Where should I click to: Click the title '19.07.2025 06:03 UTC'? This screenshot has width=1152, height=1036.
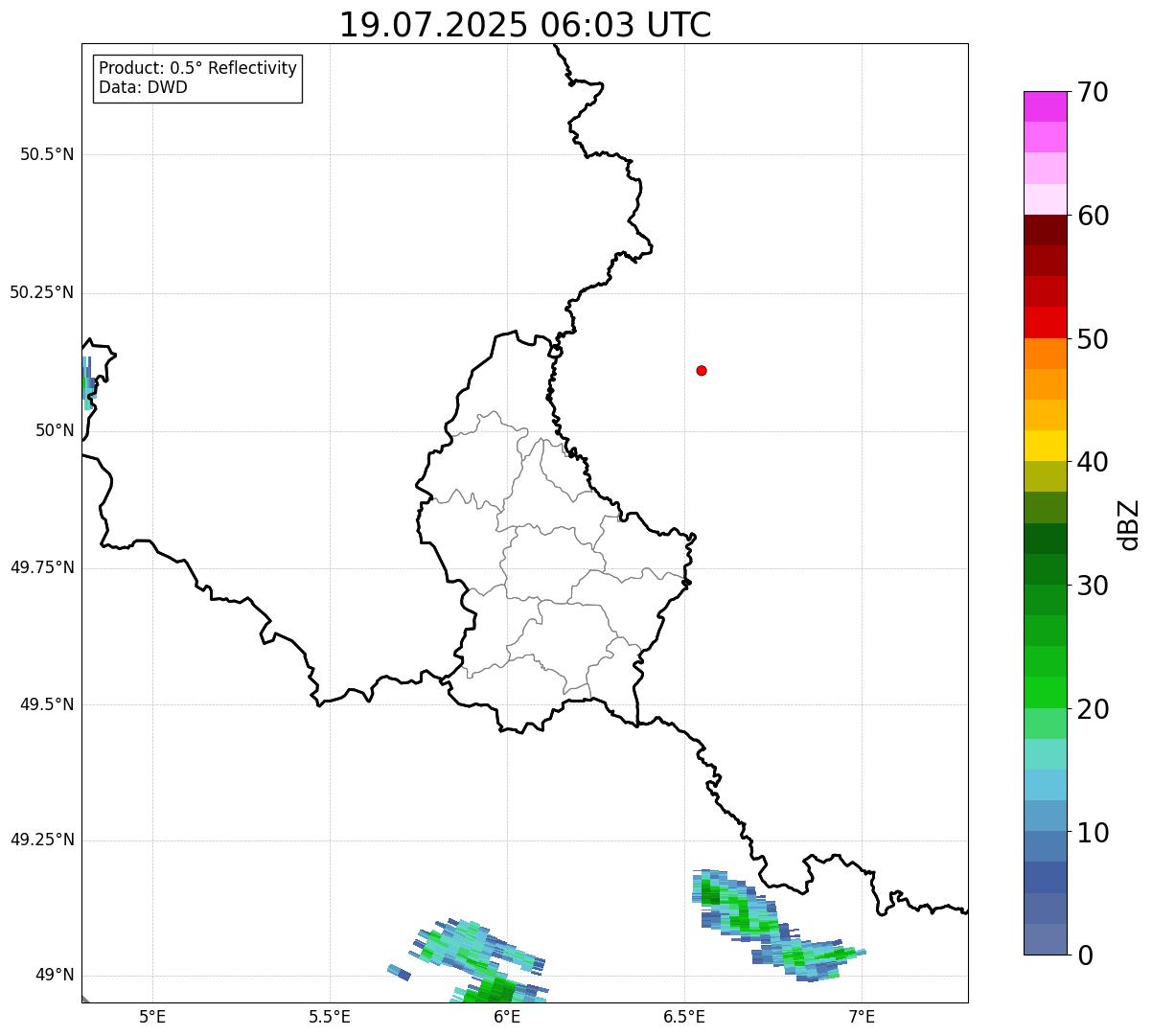[525, 25]
